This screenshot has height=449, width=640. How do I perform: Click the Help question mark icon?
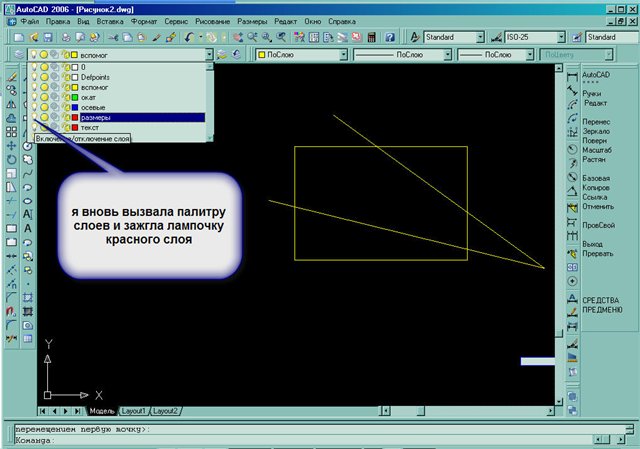pos(392,36)
